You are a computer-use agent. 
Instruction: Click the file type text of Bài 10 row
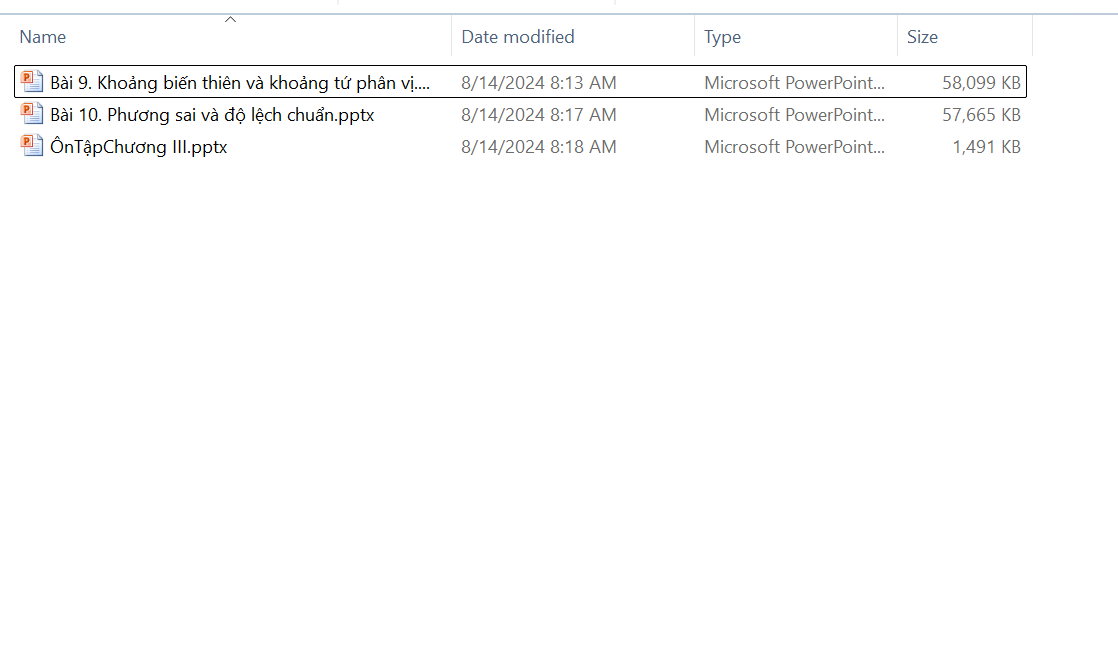pos(794,115)
